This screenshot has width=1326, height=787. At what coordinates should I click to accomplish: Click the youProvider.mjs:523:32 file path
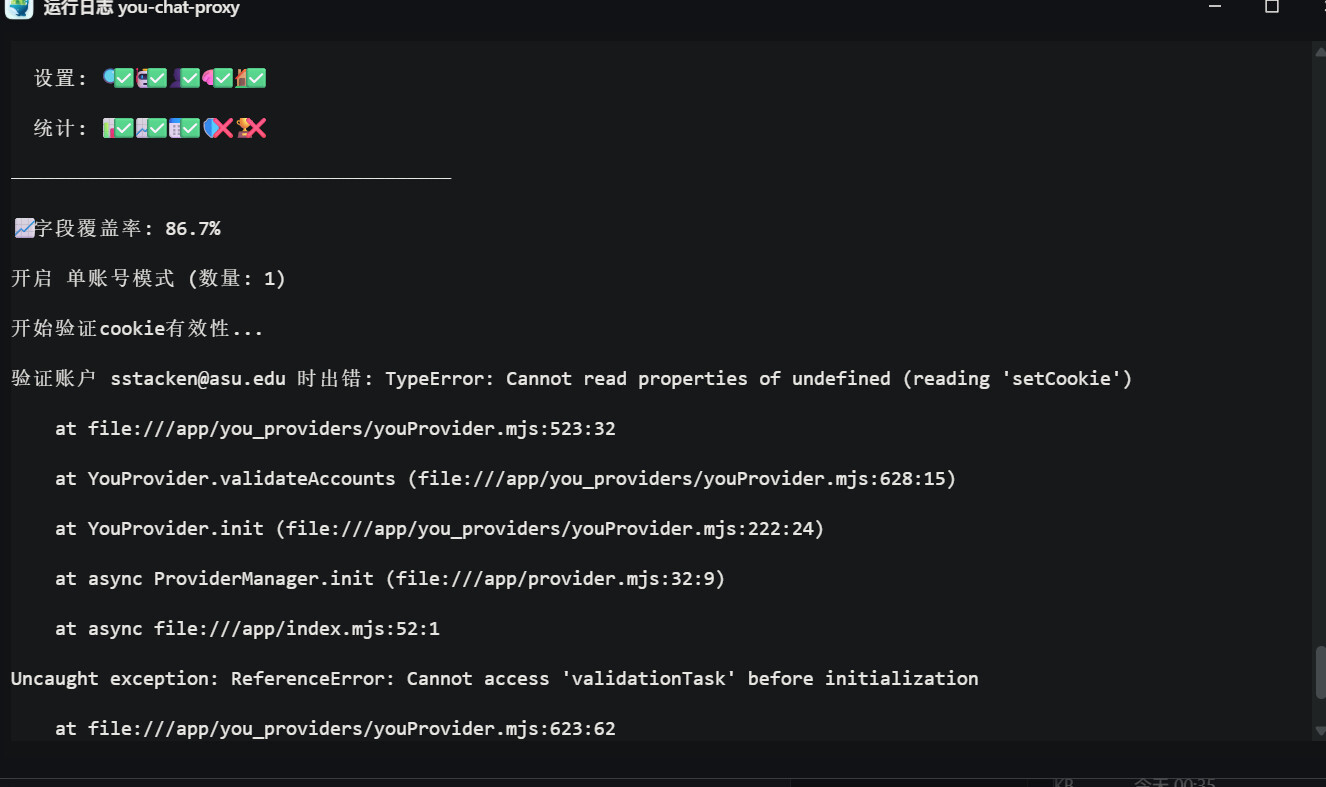click(351, 429)
